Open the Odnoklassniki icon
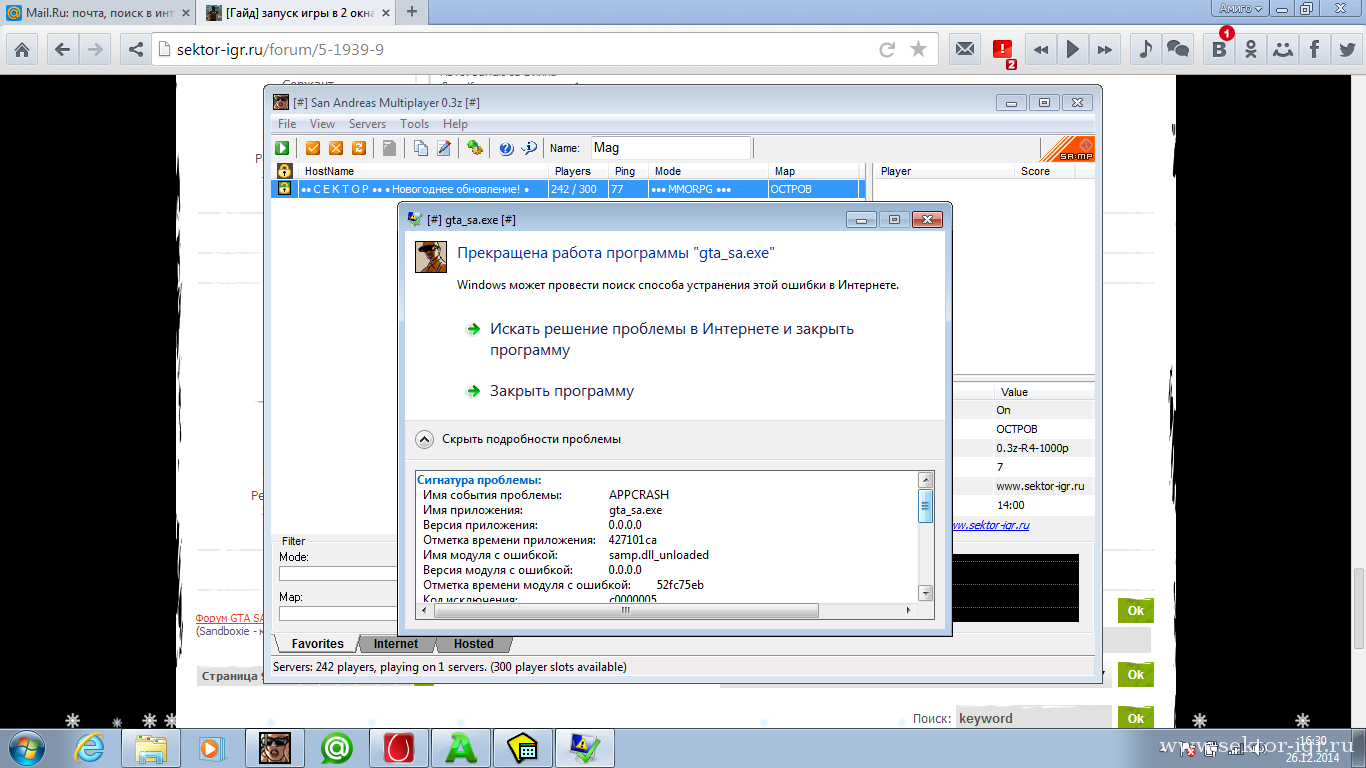Screen dimensions: 1366x768 pos(1250,48)
